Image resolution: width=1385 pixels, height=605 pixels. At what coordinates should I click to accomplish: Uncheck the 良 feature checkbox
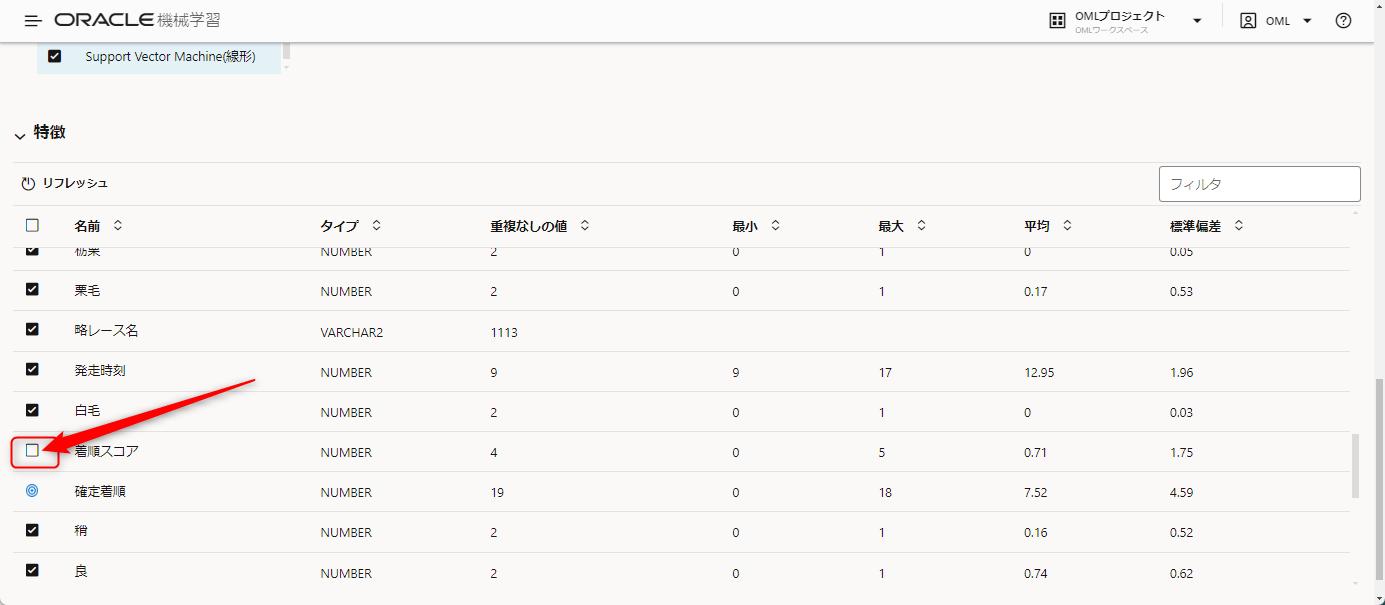click(32, 570)
